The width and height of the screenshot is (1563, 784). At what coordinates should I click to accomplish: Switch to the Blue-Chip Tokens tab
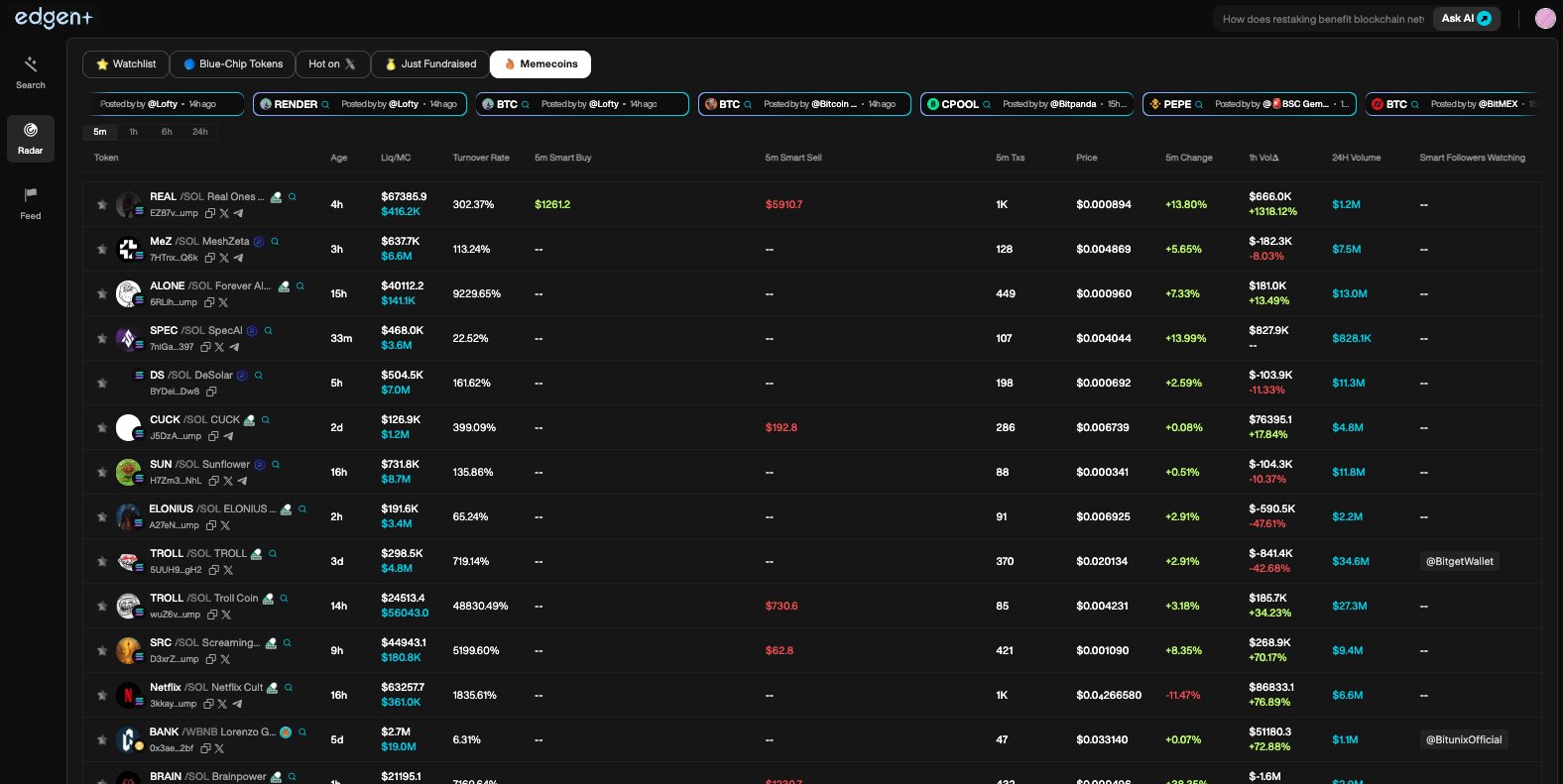click(233, 64)
